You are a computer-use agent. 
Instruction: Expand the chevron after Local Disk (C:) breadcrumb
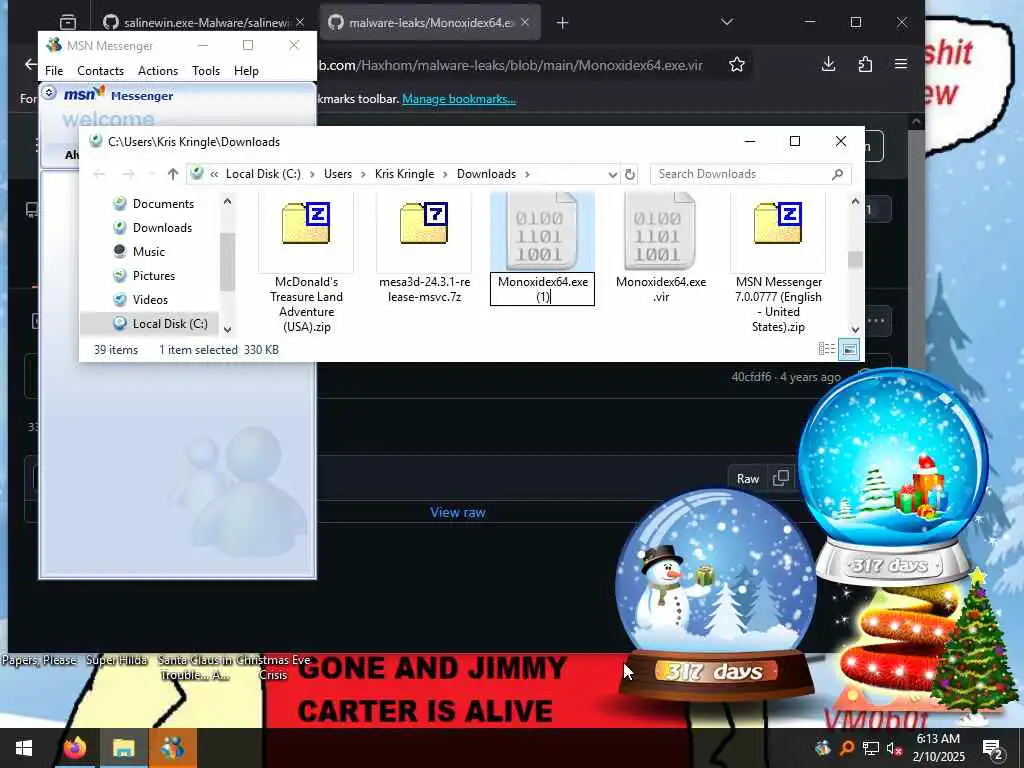[312, 174]
